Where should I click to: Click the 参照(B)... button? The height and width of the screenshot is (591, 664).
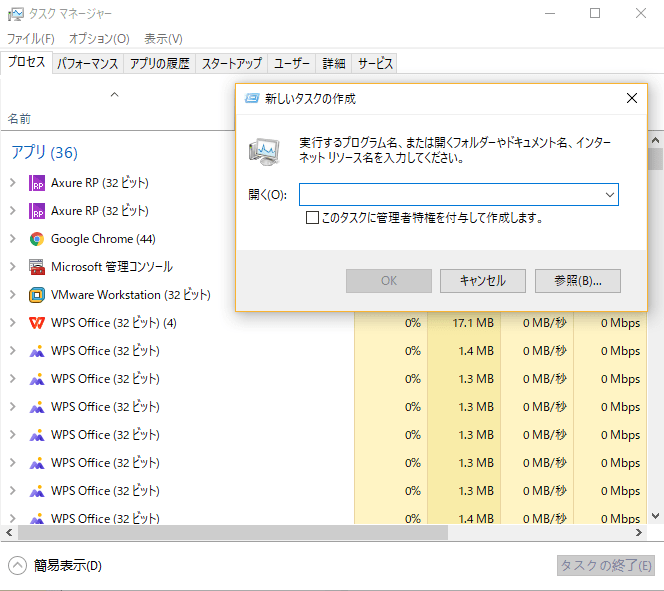(578, 281)
